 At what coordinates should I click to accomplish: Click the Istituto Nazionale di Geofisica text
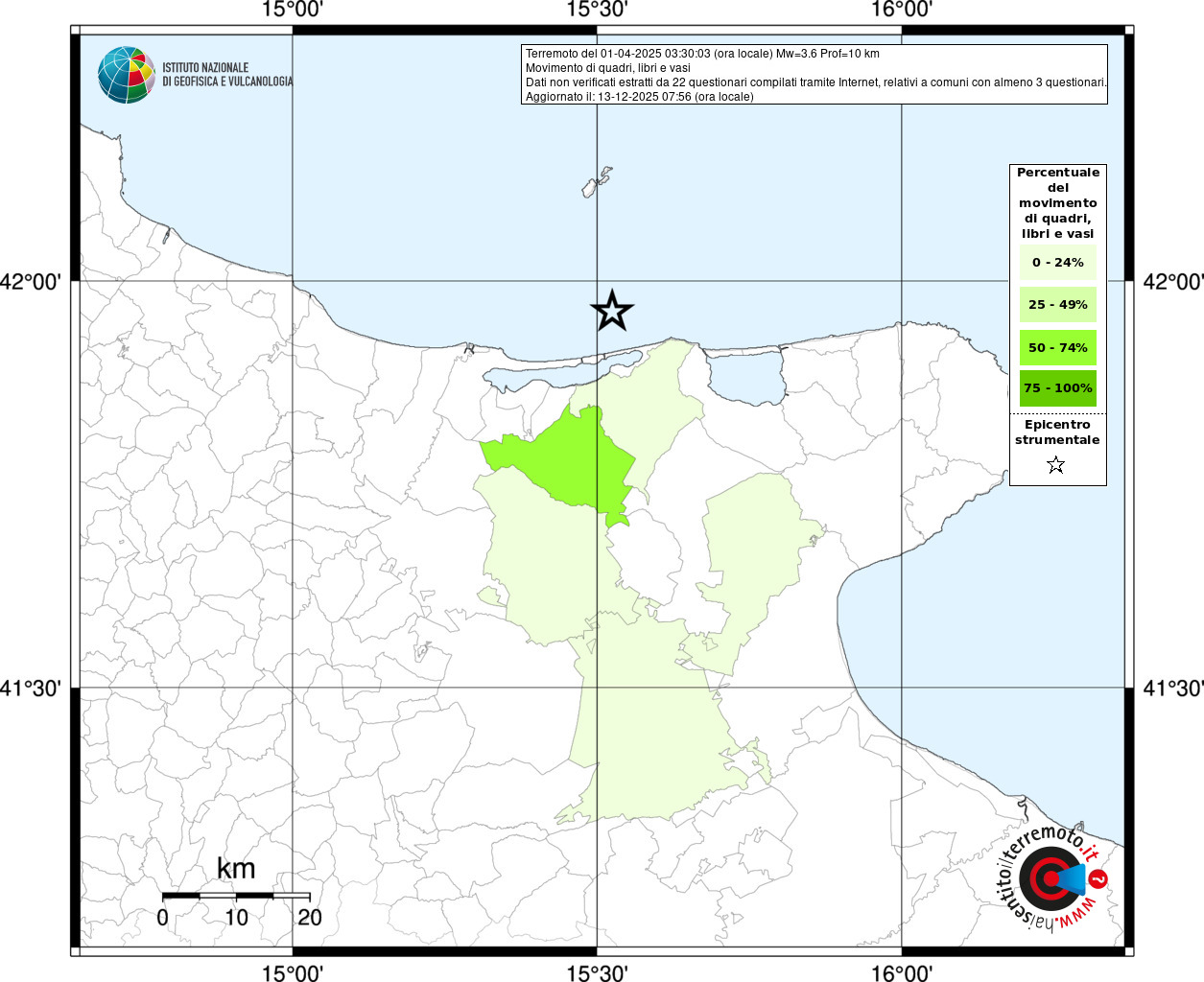[227, 75]
